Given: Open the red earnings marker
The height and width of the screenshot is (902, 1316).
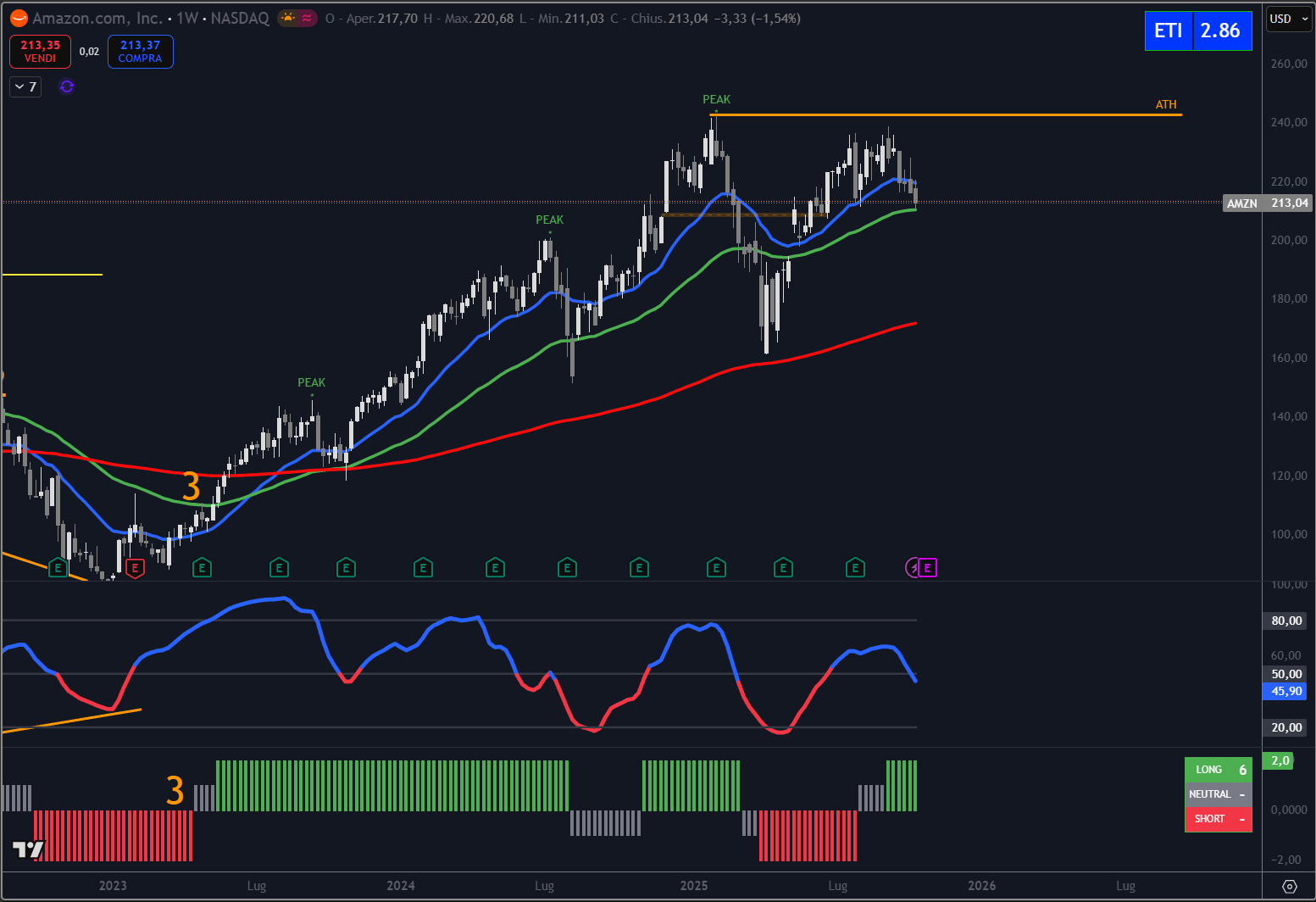Looking at the screenshot, I should click(x=135, y=568).
